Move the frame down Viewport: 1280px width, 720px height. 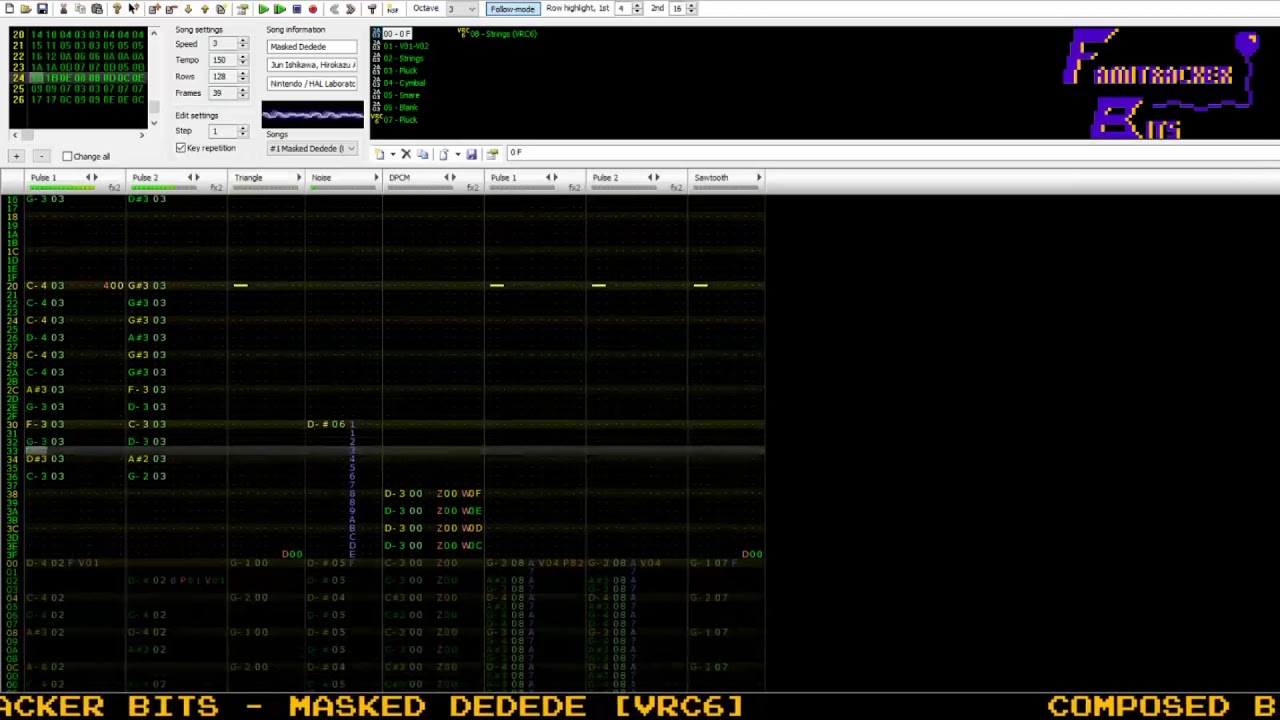click(188, 9)
